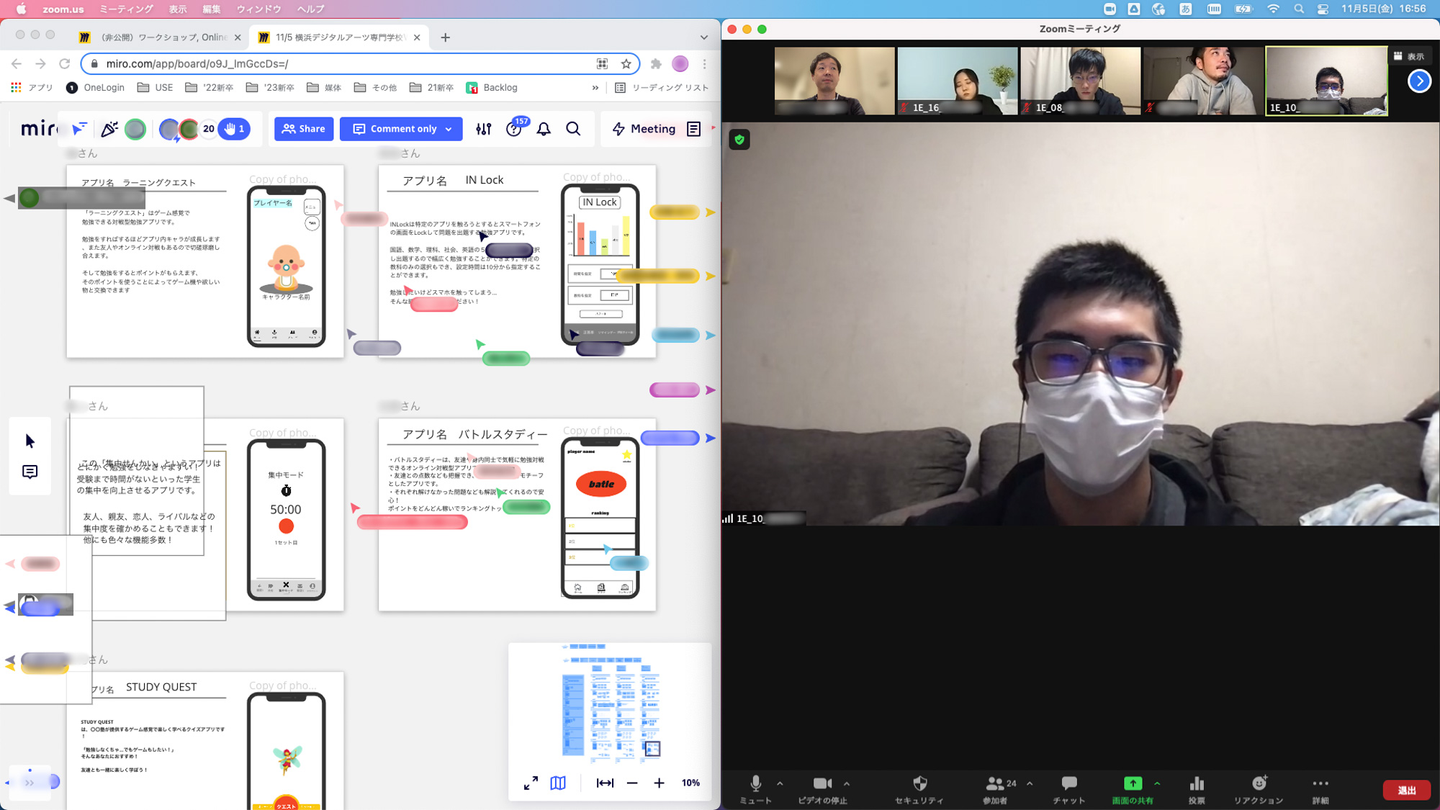Open the Chrome extensions puzzle icon
Image resolution: width=1440 pixels, height=810 pixels.
(656, 64)
